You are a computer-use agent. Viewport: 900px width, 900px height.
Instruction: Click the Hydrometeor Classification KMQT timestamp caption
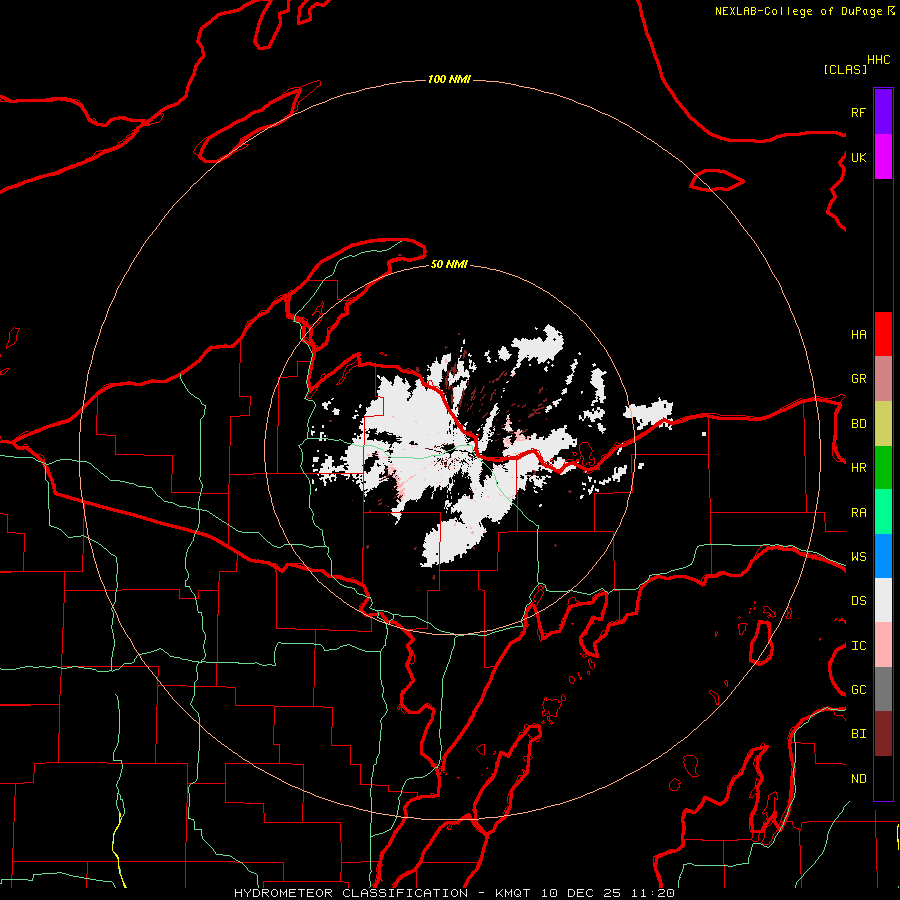454,893
